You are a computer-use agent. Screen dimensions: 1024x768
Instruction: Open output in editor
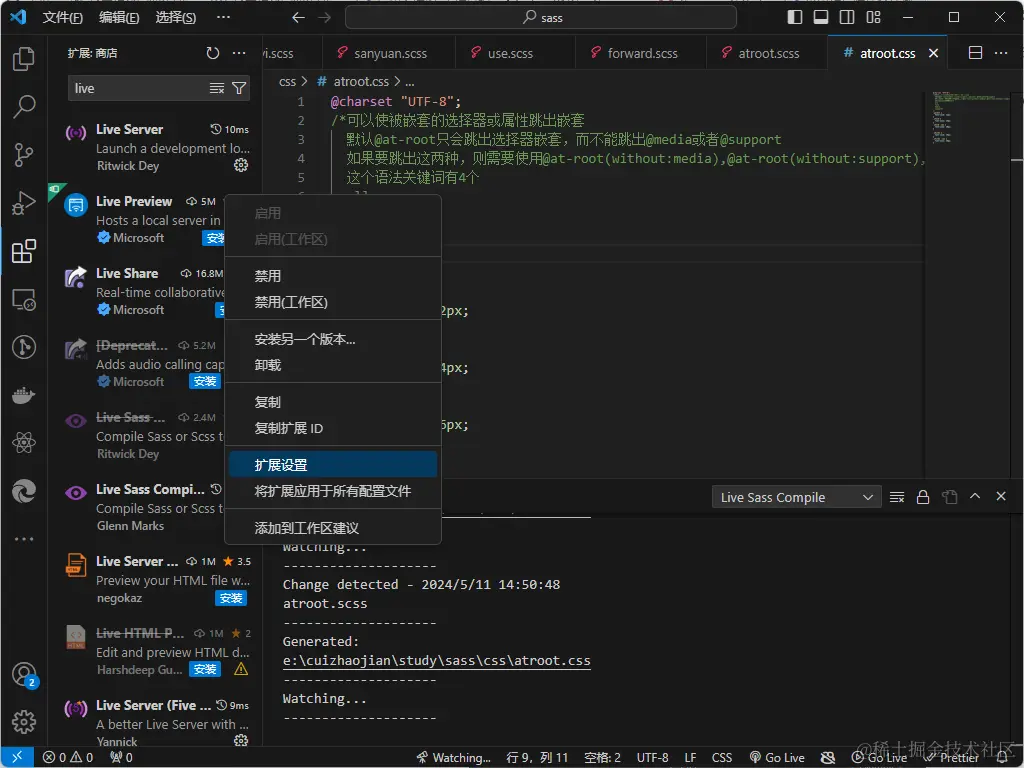[x=949, y=497]
